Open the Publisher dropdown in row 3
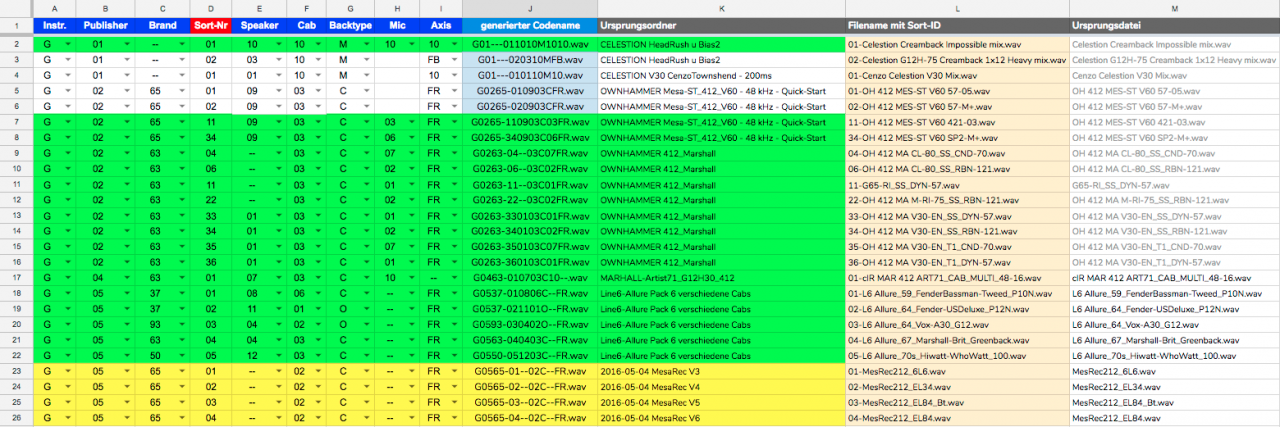This screenshot has width=1280, height=427. pos(126,60)
